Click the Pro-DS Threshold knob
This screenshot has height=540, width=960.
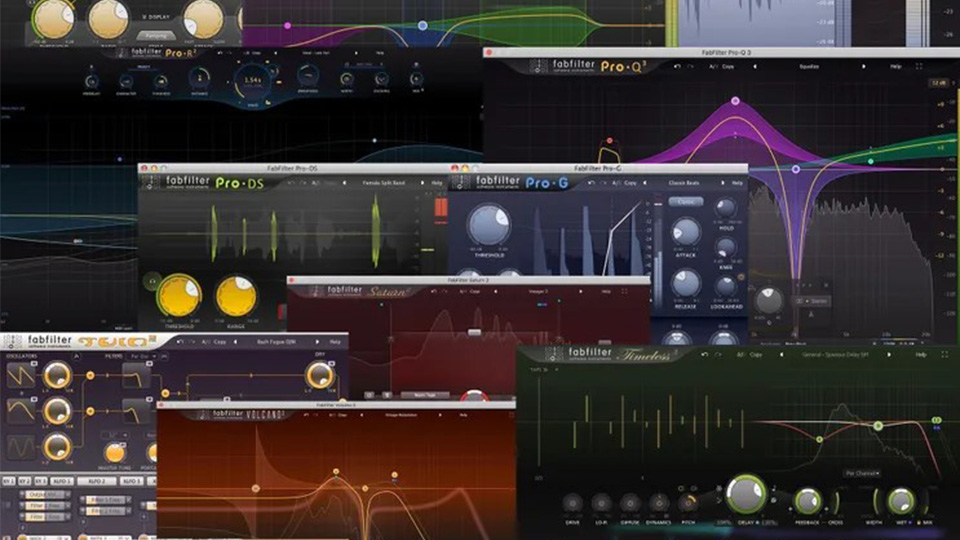[179, 297]
